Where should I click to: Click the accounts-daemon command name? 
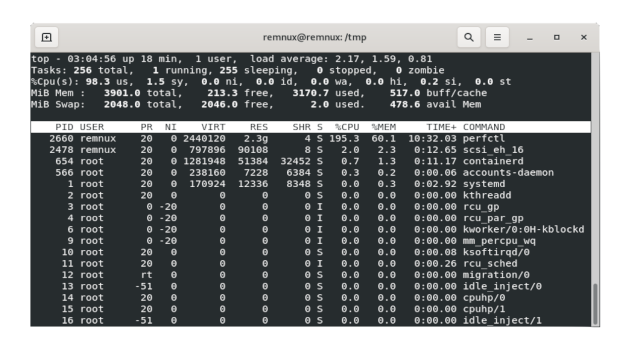click(x=508, y=173)
